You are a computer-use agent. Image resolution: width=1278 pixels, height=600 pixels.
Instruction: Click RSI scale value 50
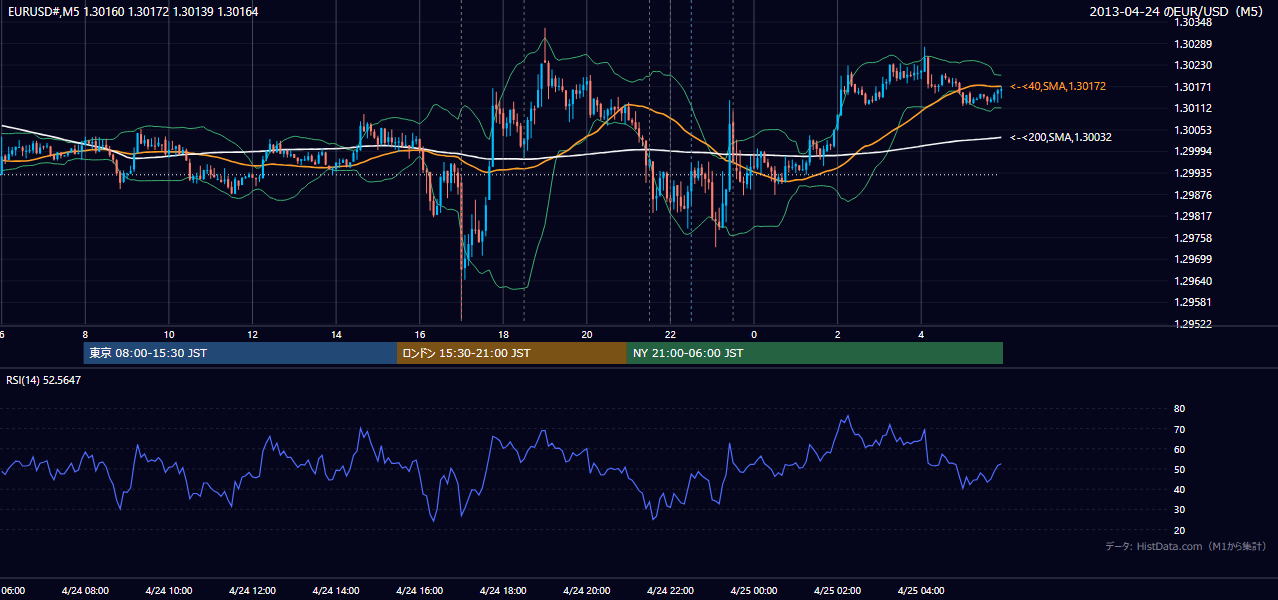(x=1179, y=469)
